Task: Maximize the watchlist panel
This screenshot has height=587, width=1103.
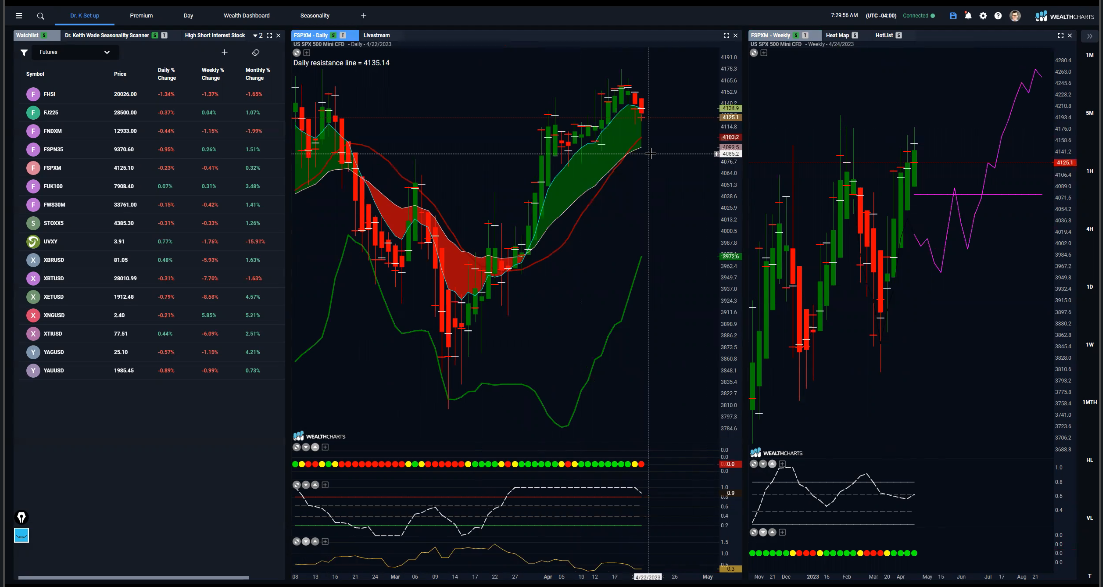Action: pyautogui.click(x=269, y=35)
